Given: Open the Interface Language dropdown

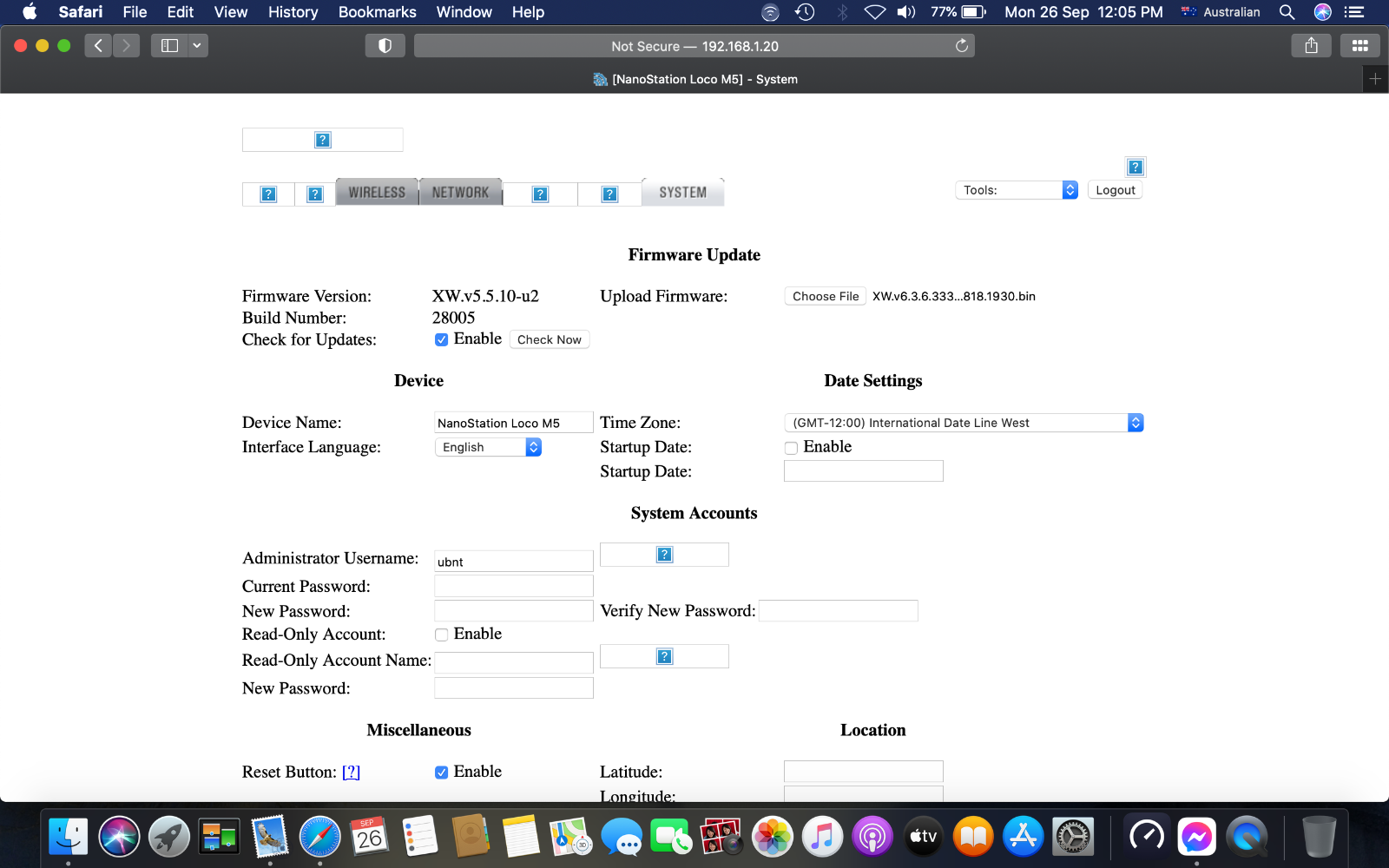Looking at the screenshot, I should pos(487,447).
